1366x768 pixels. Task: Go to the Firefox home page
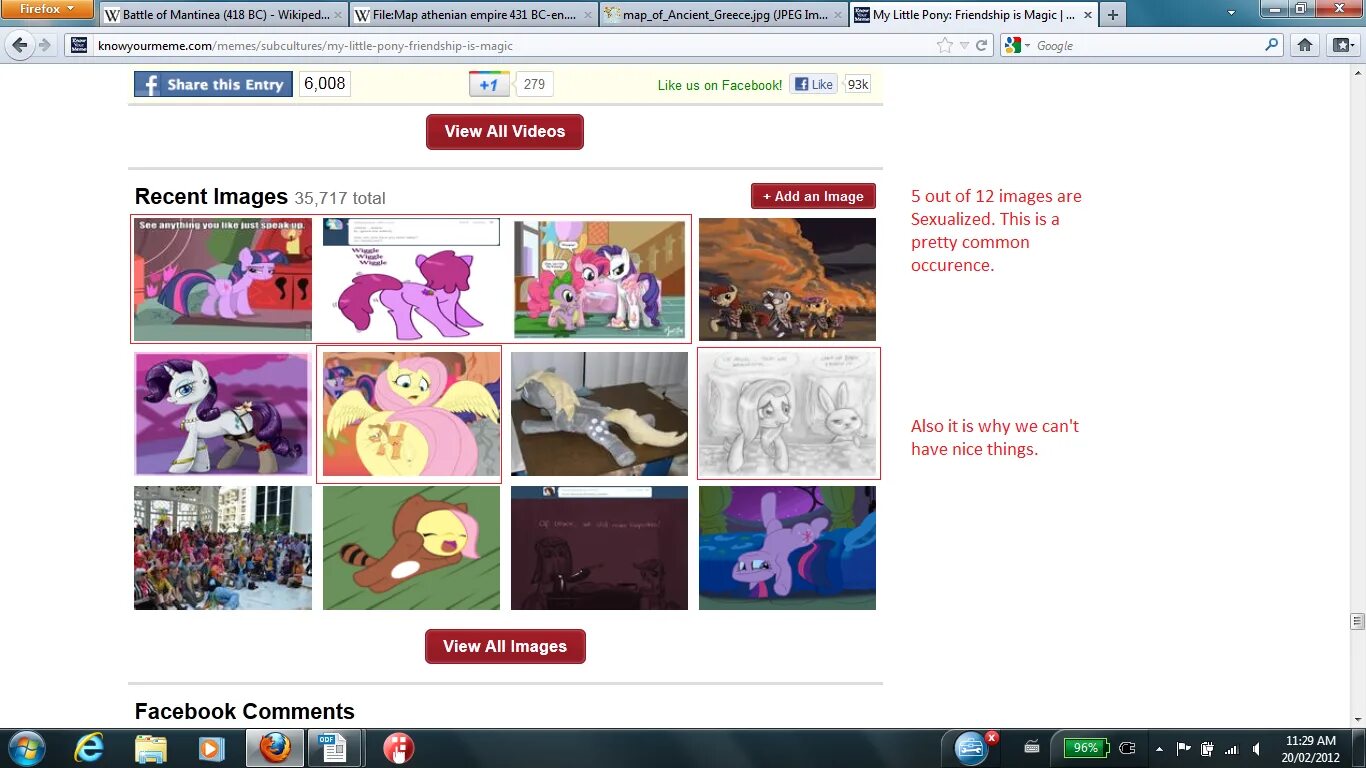click(x=1304, y=45)
